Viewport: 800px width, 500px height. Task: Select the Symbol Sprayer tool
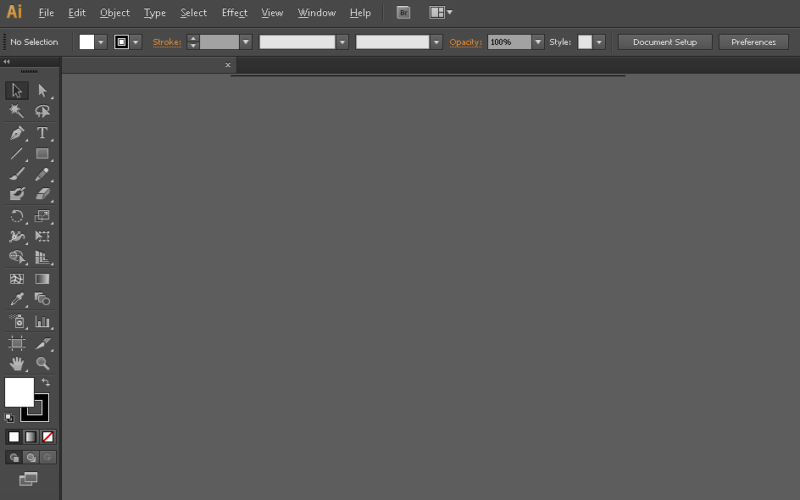coord(17,321)
